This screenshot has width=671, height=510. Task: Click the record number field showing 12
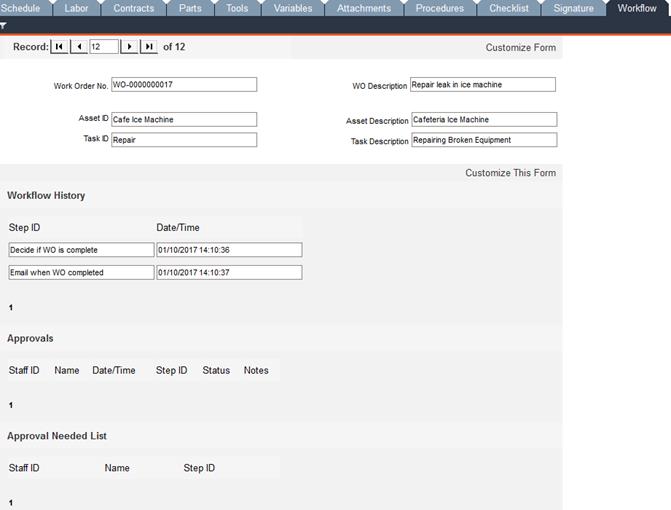pos(103,47)
